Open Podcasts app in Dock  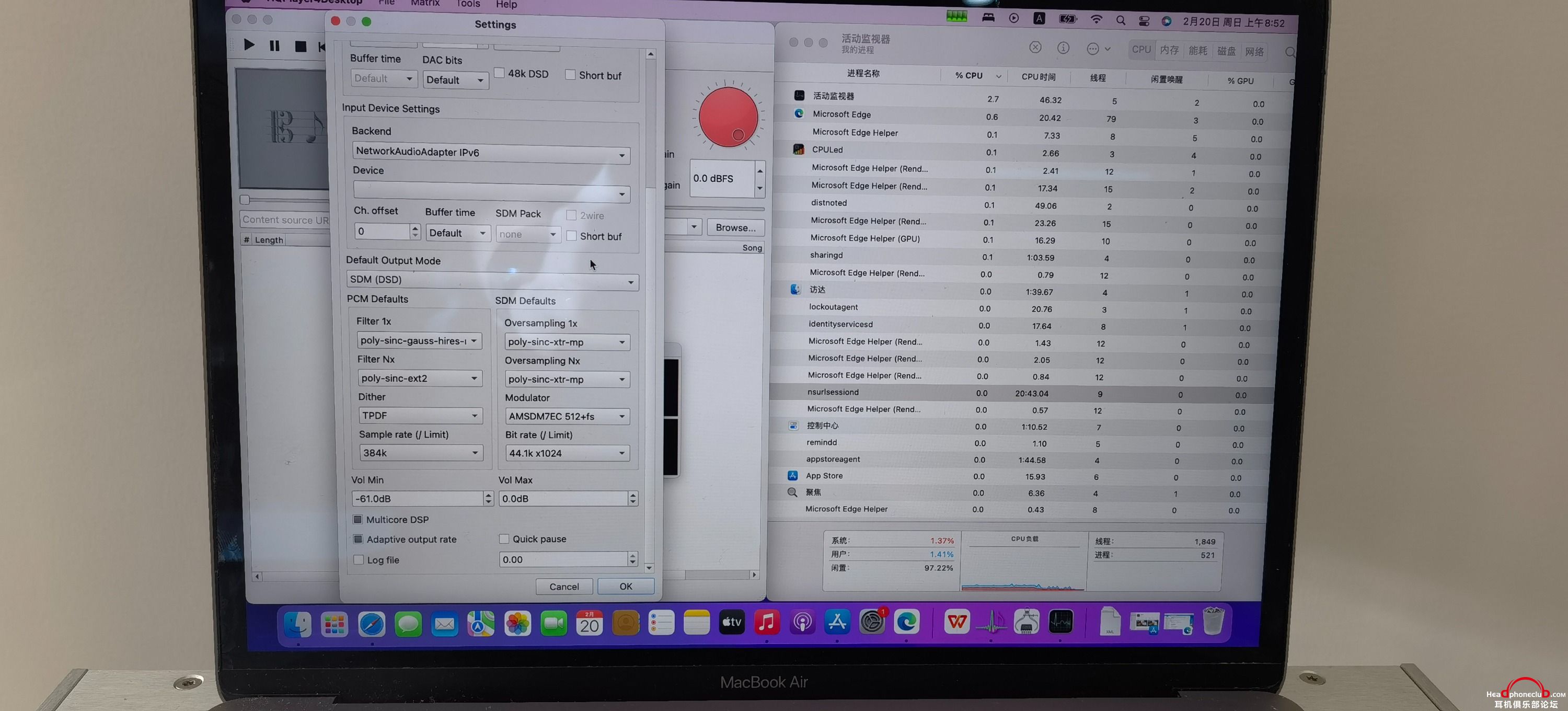pos(802,622)
